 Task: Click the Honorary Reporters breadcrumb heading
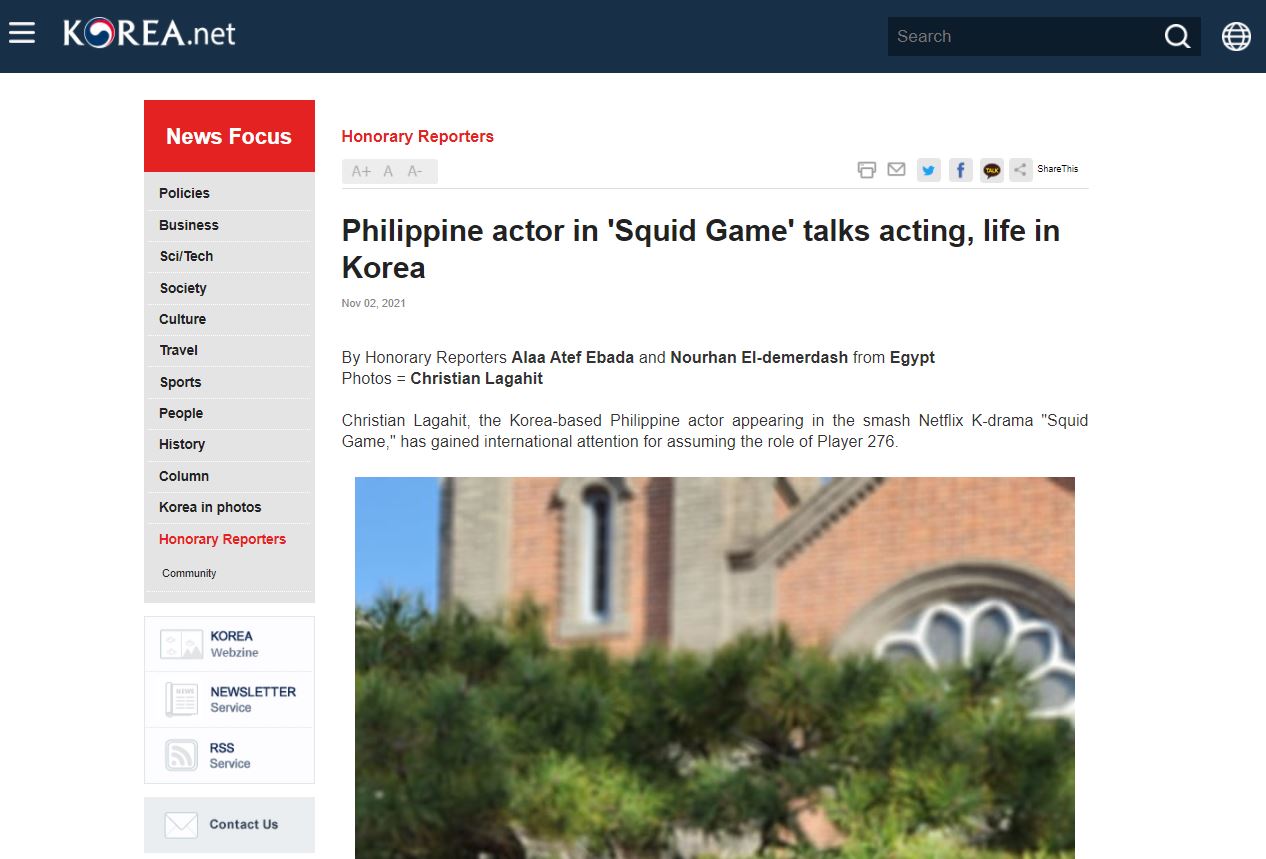(x=418, y=136)
